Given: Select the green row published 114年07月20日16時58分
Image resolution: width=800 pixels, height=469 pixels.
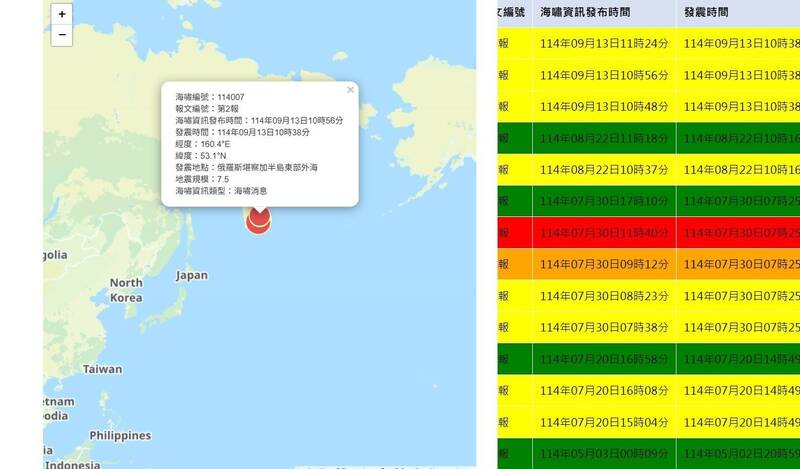Looking at the screenshot, I should tap(648, 359).
